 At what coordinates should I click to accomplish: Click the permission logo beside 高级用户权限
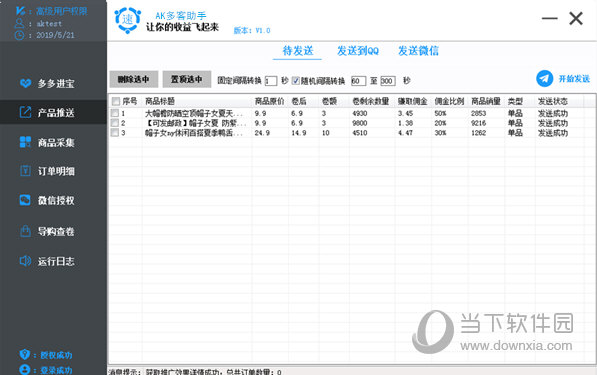[x=20, y=11]
